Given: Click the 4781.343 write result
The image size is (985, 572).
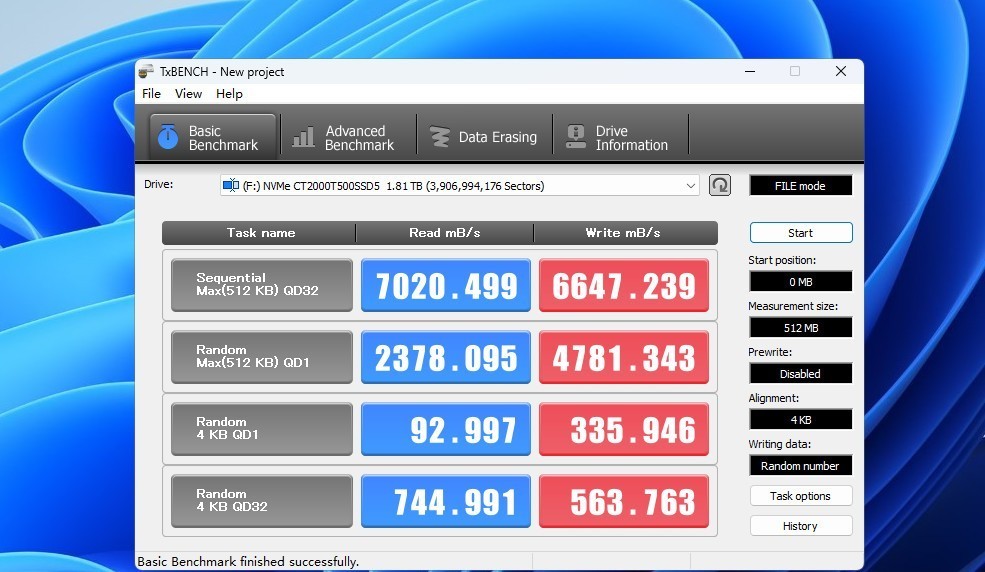Looking at the screenshot, I should 624,357.
